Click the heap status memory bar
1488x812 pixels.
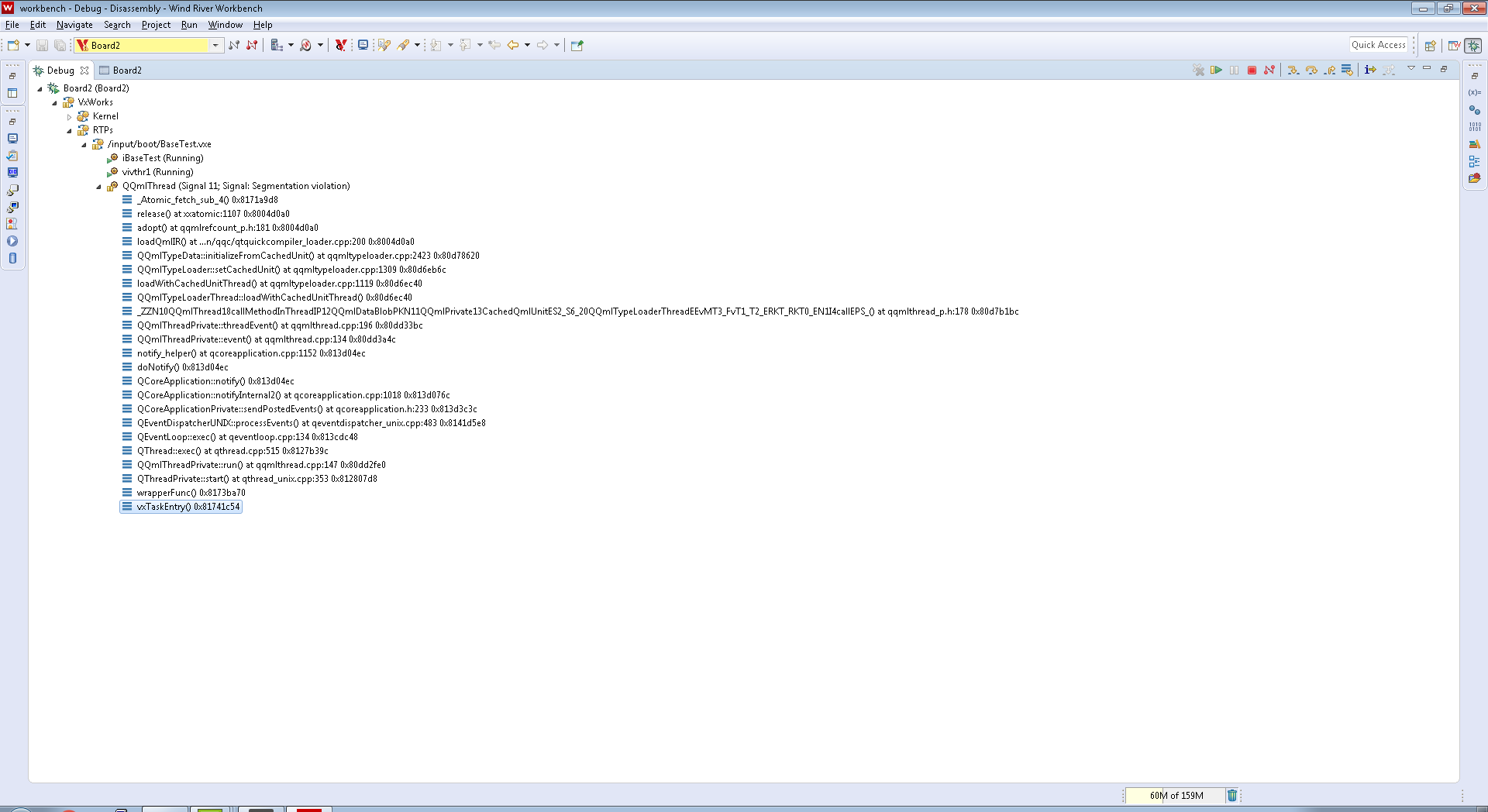coord(1176,796)
